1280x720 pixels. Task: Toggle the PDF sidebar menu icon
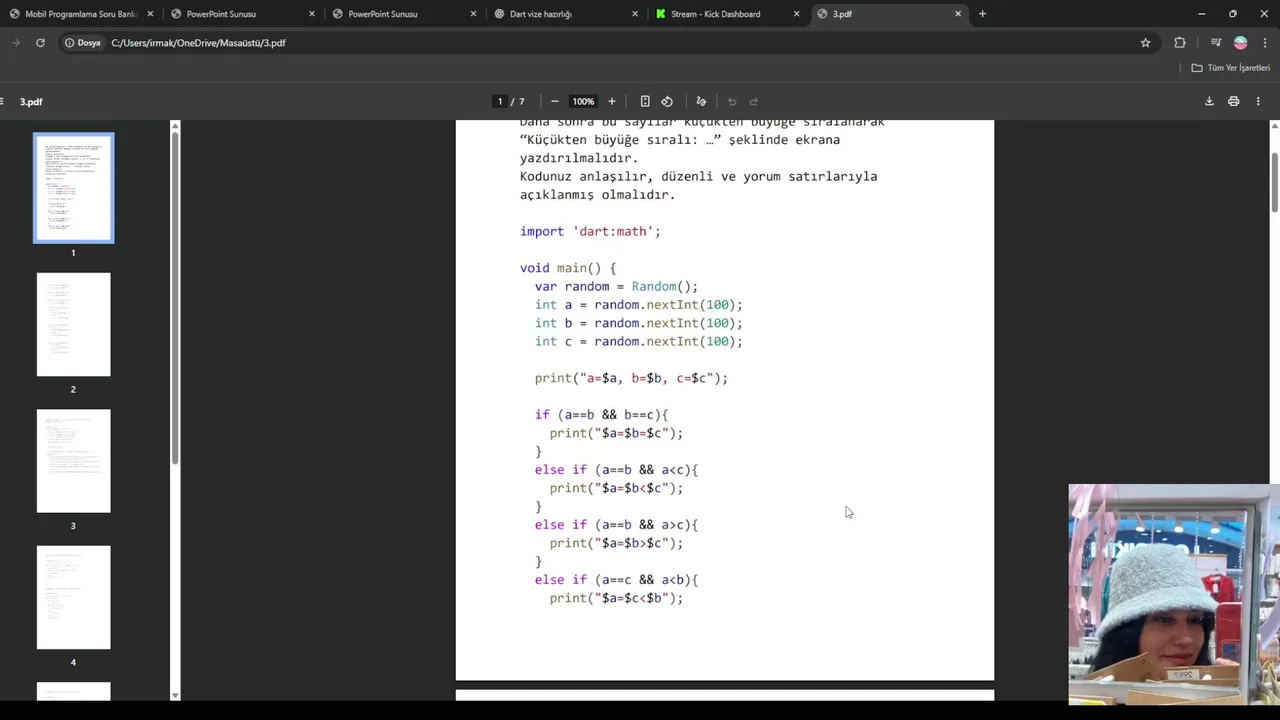3,101
